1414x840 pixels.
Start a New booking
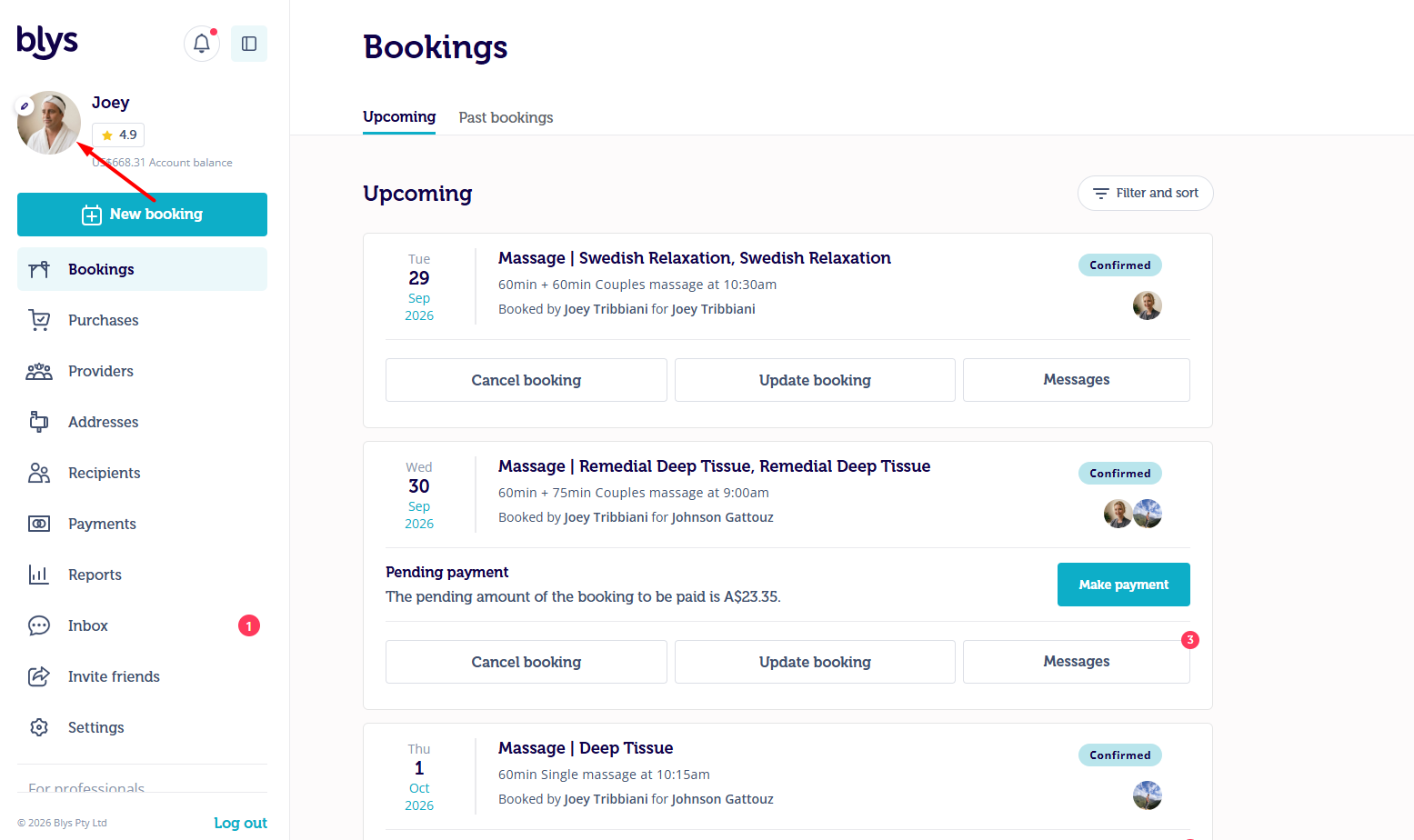tap(142, 215)
